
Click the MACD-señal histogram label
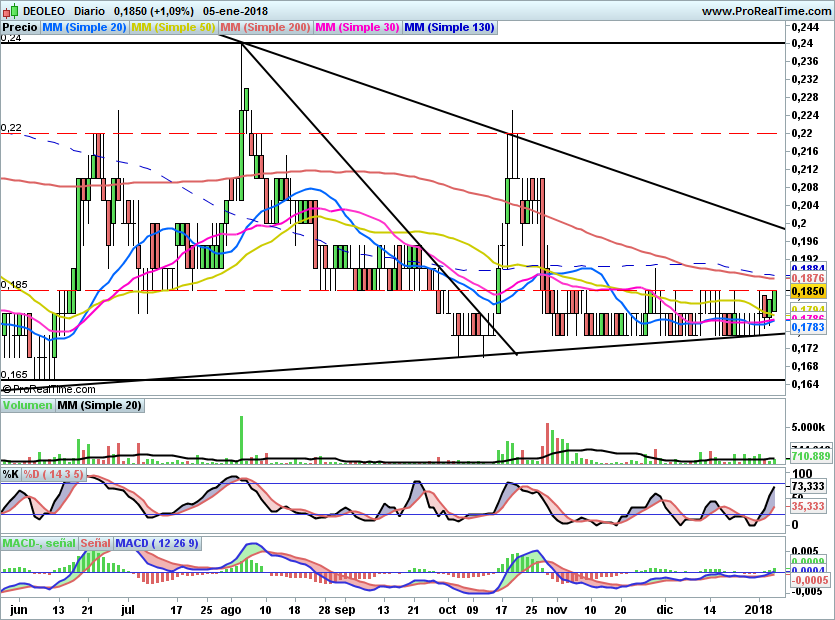click(x=39, y=543)
